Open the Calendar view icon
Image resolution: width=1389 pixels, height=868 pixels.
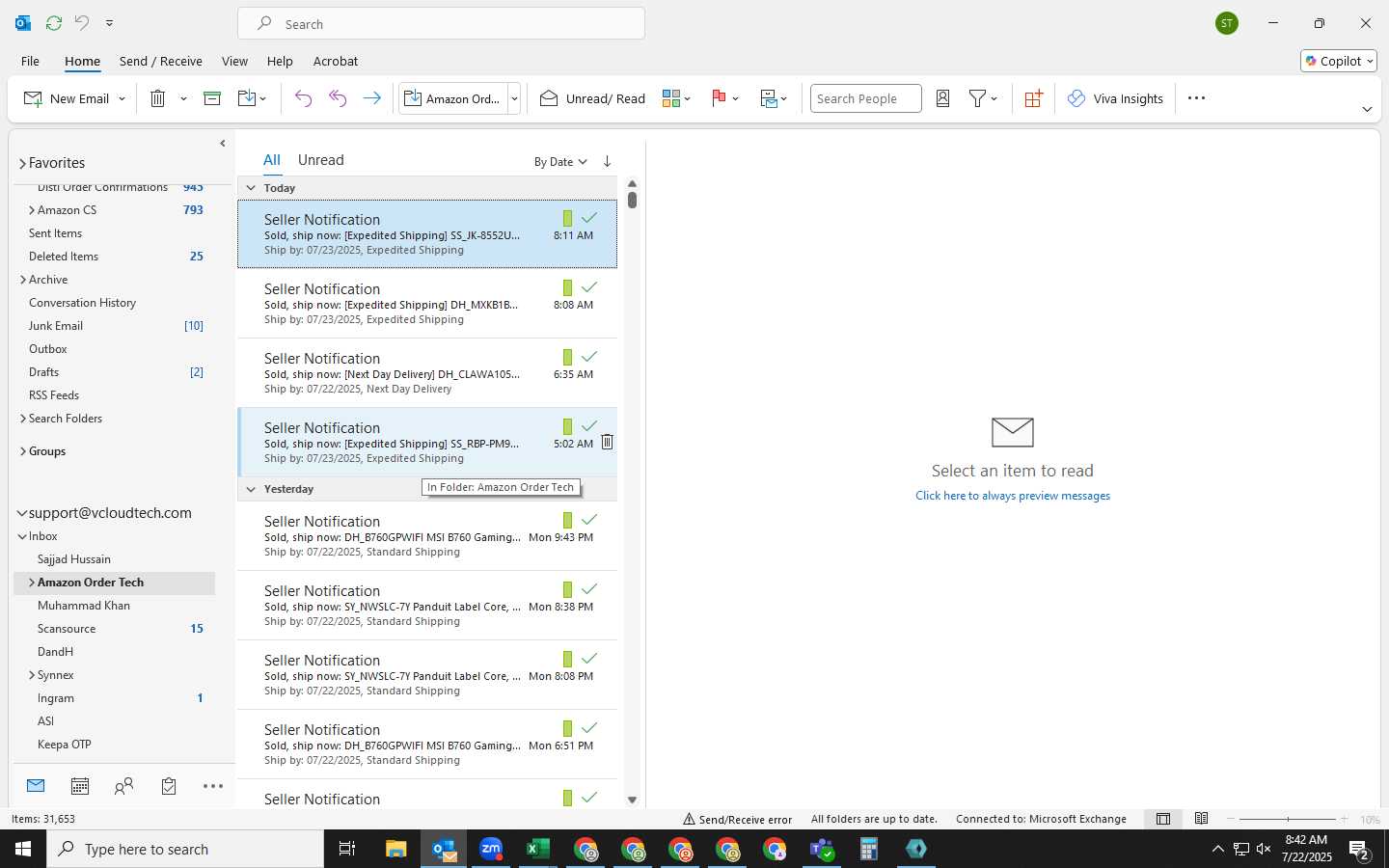[x=80, y=786]
